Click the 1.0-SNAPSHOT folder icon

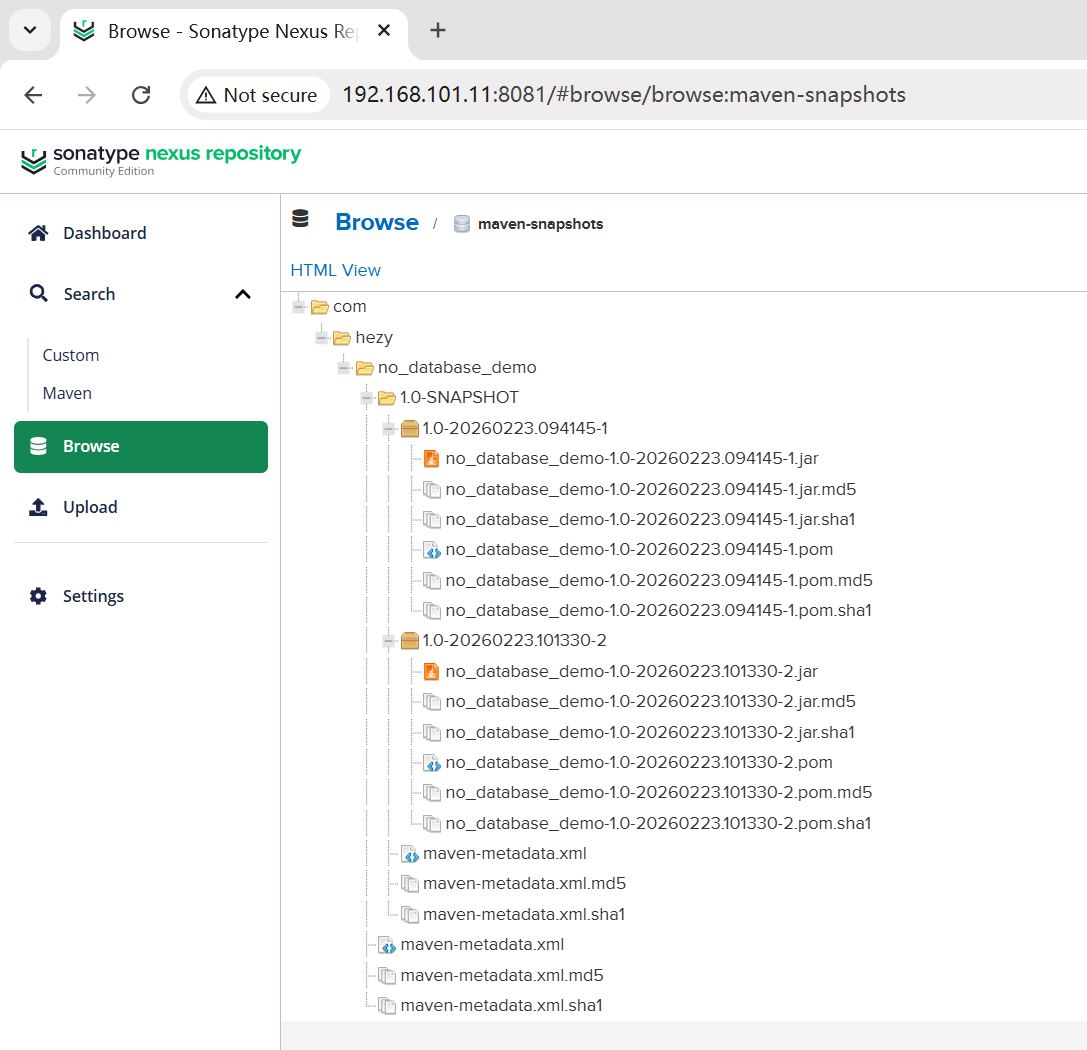coord(387,398)
